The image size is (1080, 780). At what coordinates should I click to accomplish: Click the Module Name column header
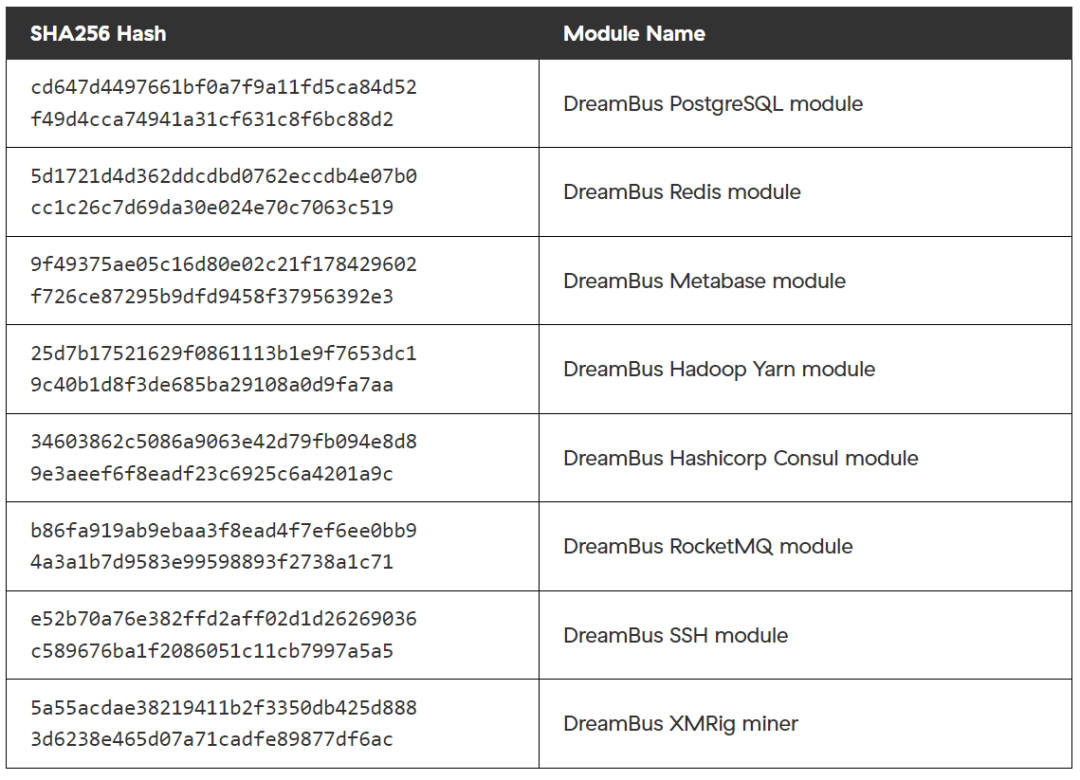point(634,33)
